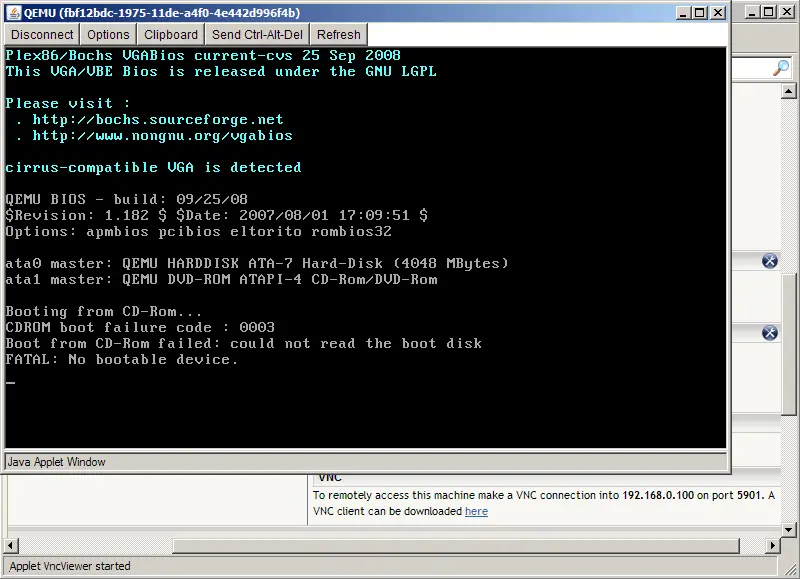
Task: Click the Disconnect button in the VNC viewer
Action: click(42, 35)
